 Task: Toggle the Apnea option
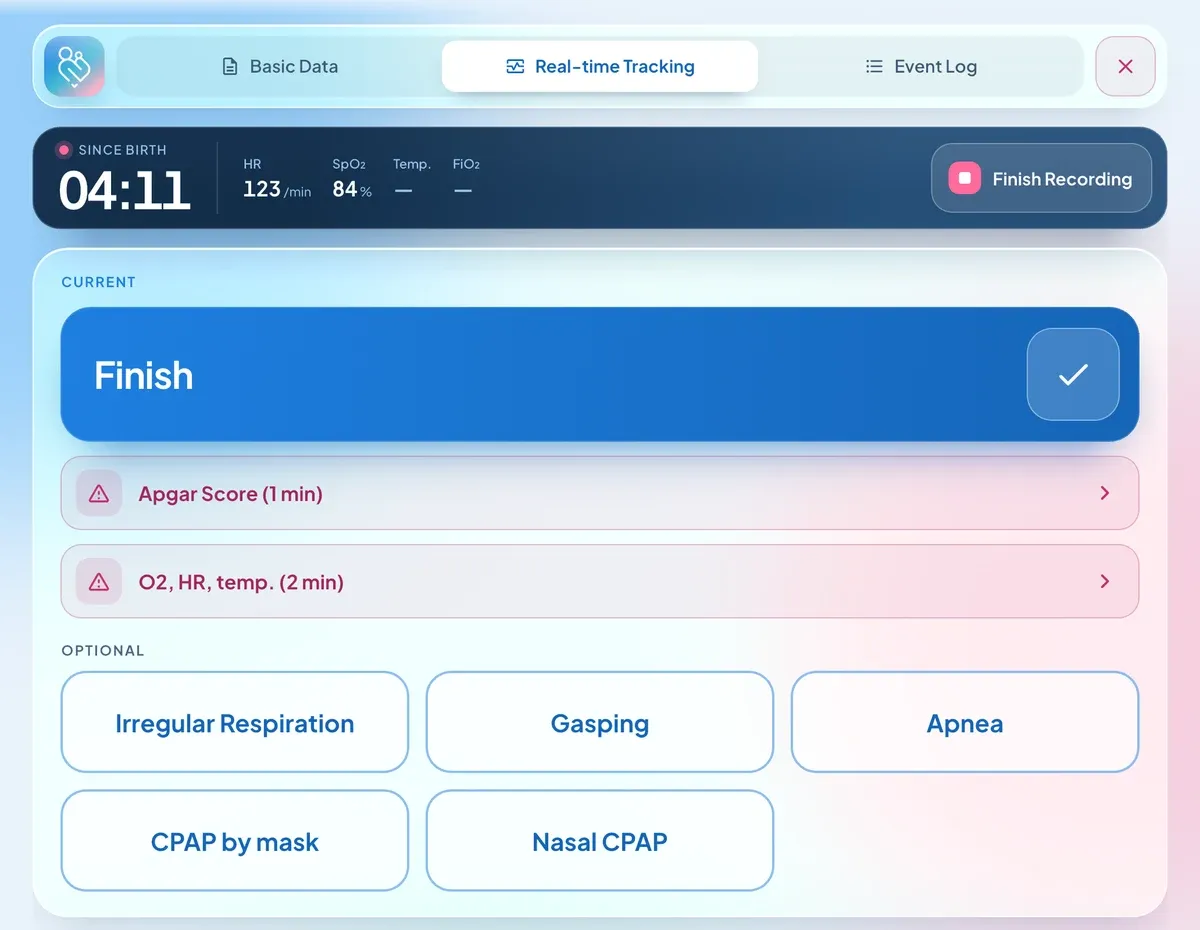965,722
